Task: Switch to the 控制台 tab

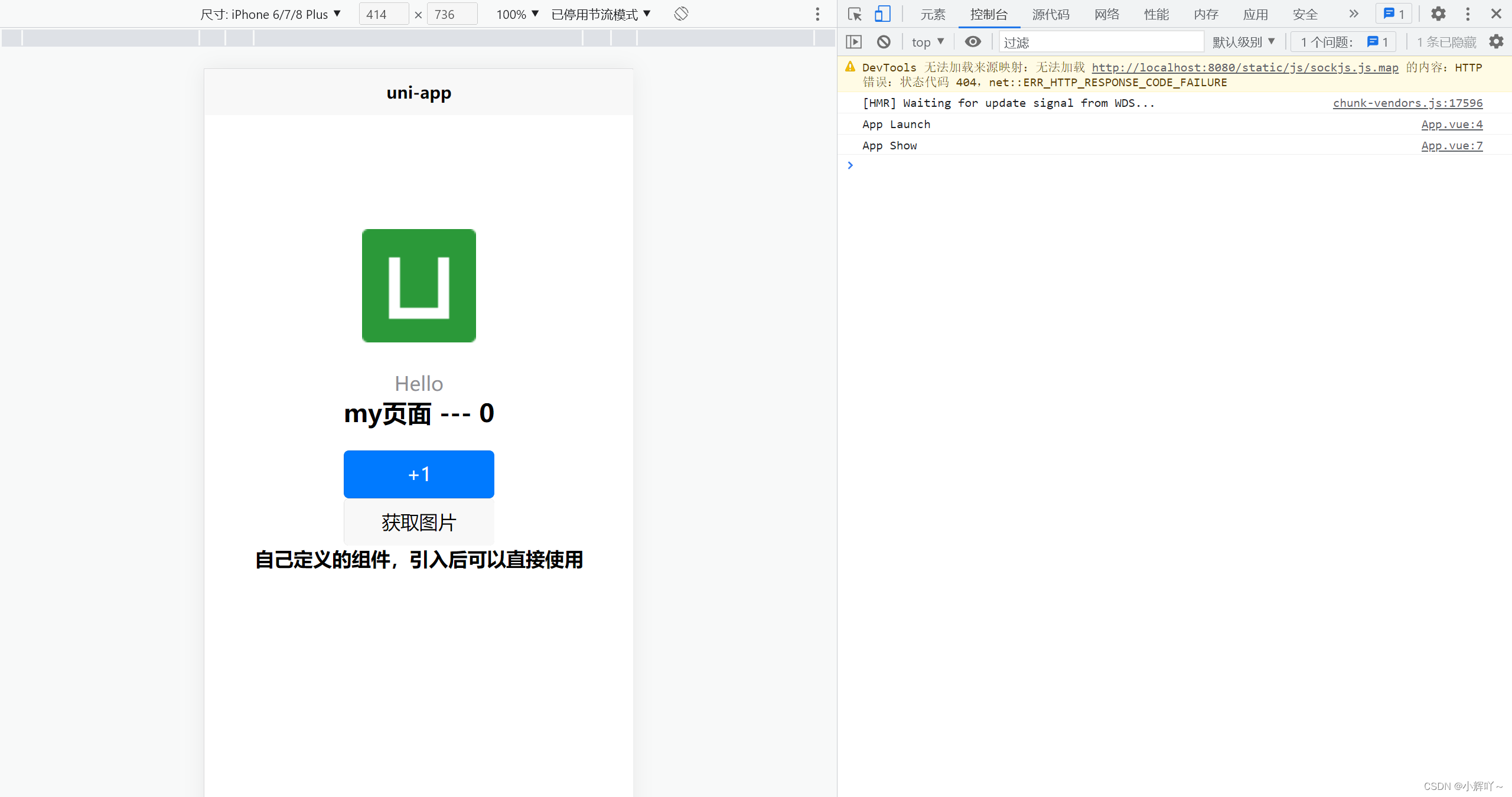Action: click(989, 14)
